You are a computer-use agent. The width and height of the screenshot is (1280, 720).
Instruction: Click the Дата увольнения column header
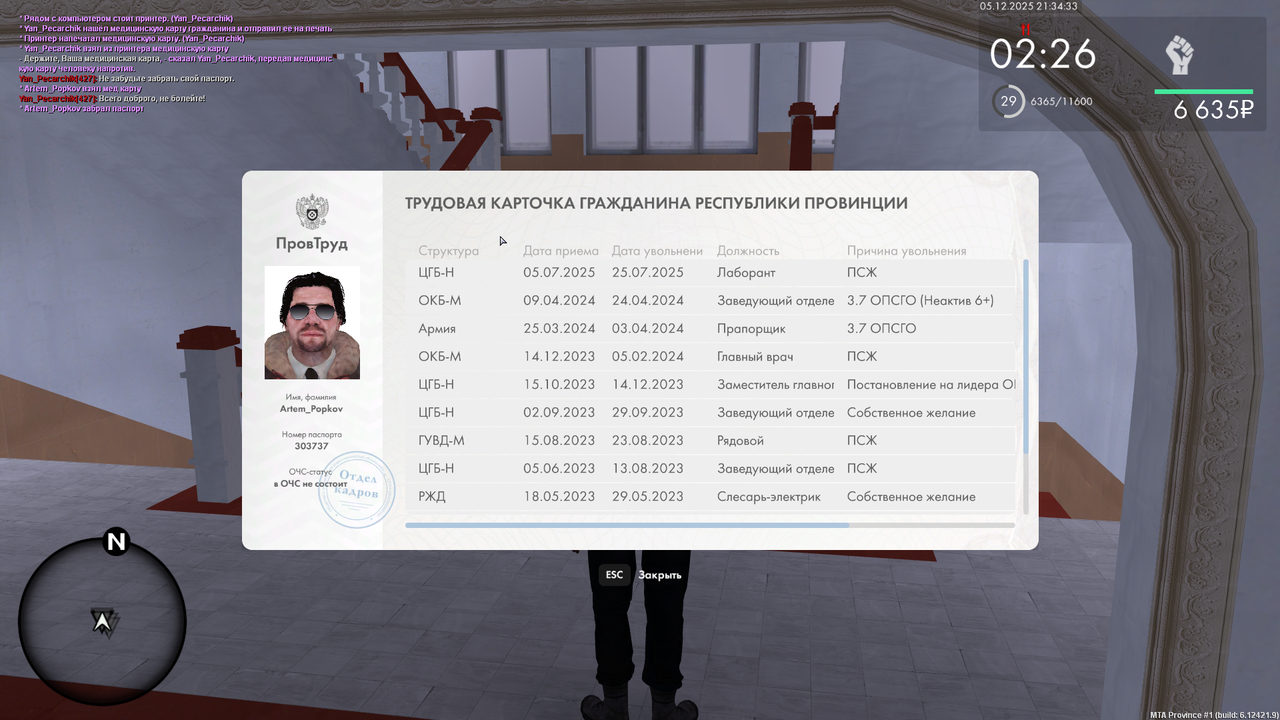point(657,251)
